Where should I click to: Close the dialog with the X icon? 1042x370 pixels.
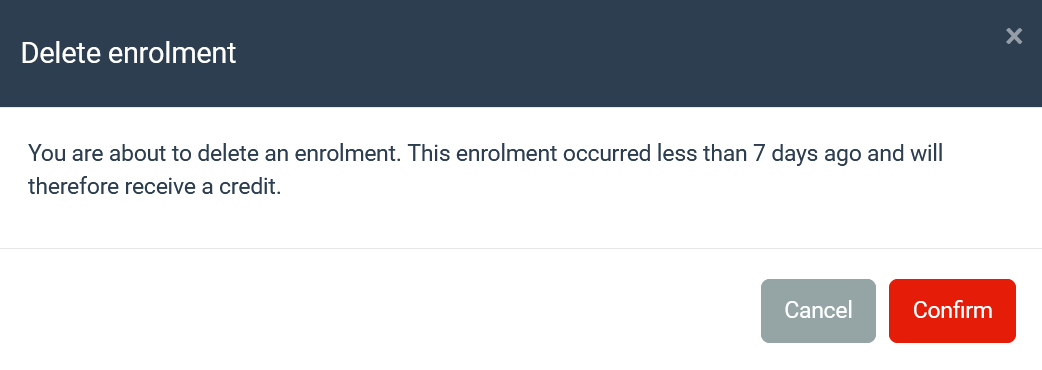pos(1013,36)
